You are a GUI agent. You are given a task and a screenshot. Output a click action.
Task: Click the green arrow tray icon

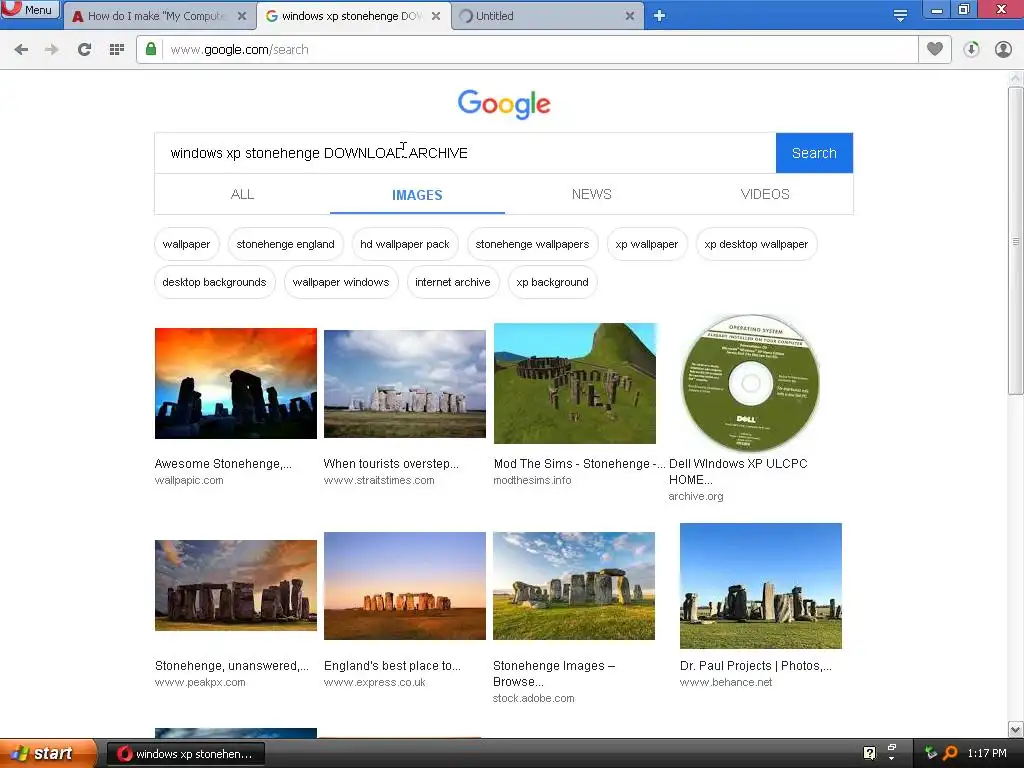pos(931,753)
